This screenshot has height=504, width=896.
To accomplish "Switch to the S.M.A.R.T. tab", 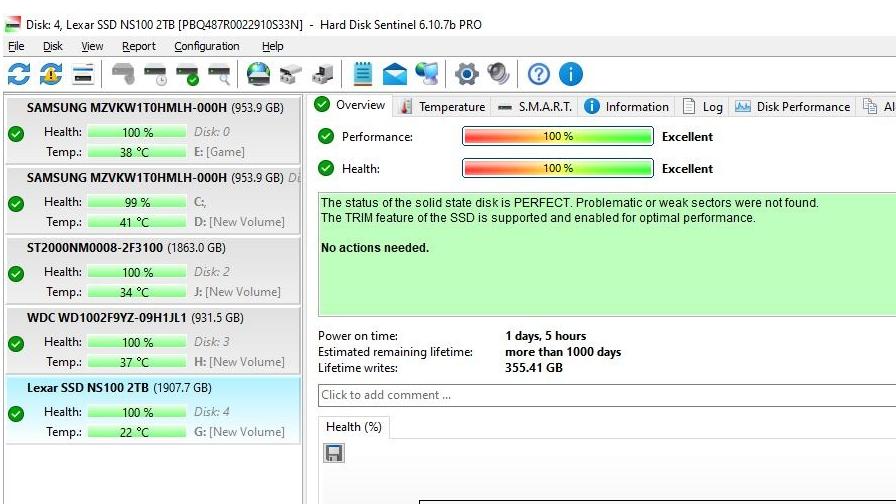I will (x=535, y=107).
